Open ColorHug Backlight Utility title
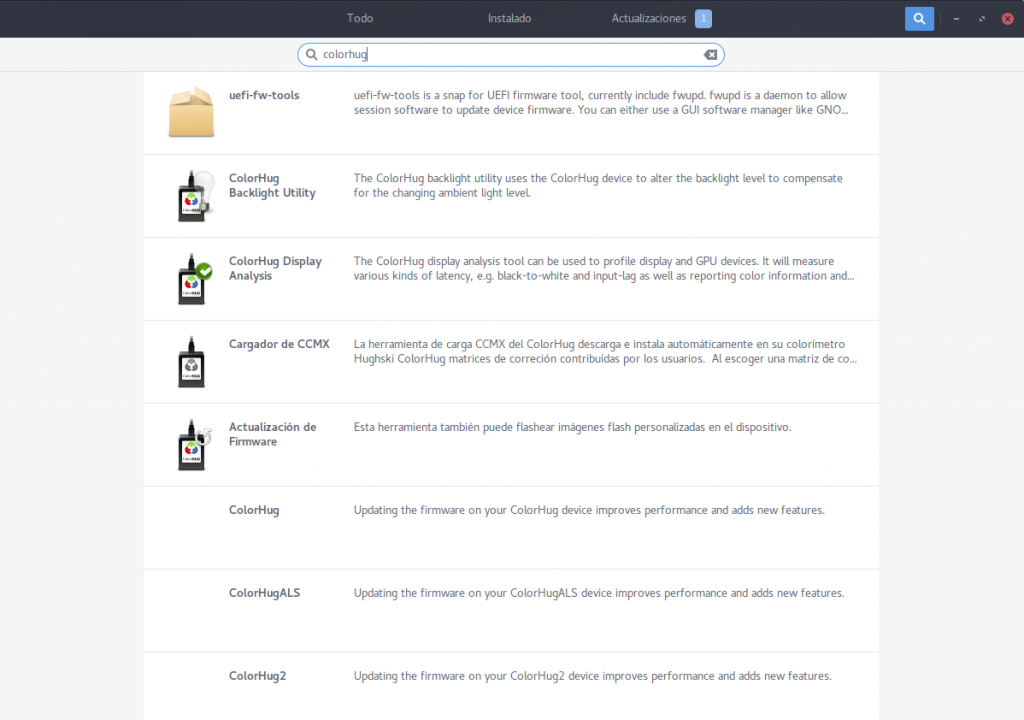Image resolution: width=1024 pixels, height=720 pixels. [272, 186]
